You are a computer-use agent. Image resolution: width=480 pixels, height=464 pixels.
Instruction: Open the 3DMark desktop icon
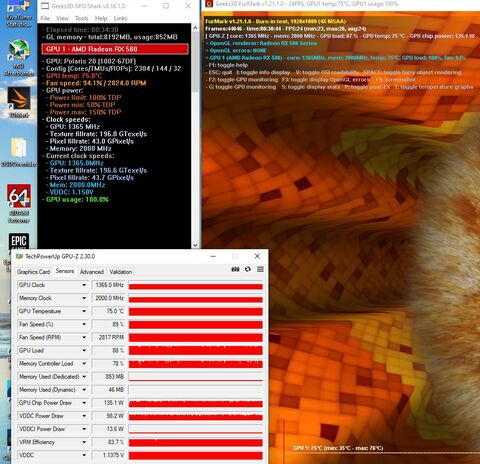pyautogui.click(x=19, y=103)
